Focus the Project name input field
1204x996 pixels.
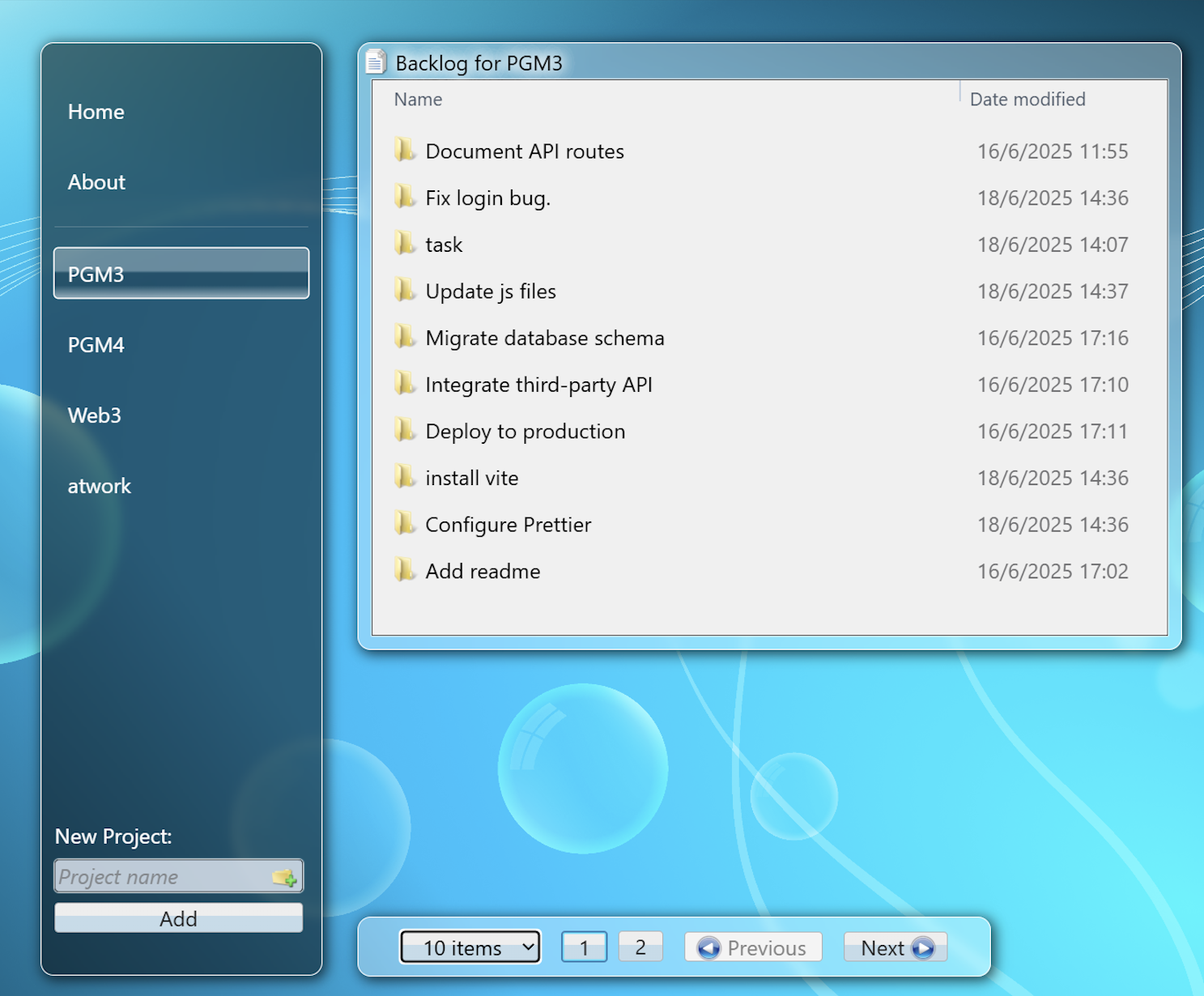click(x=162, y=877)
